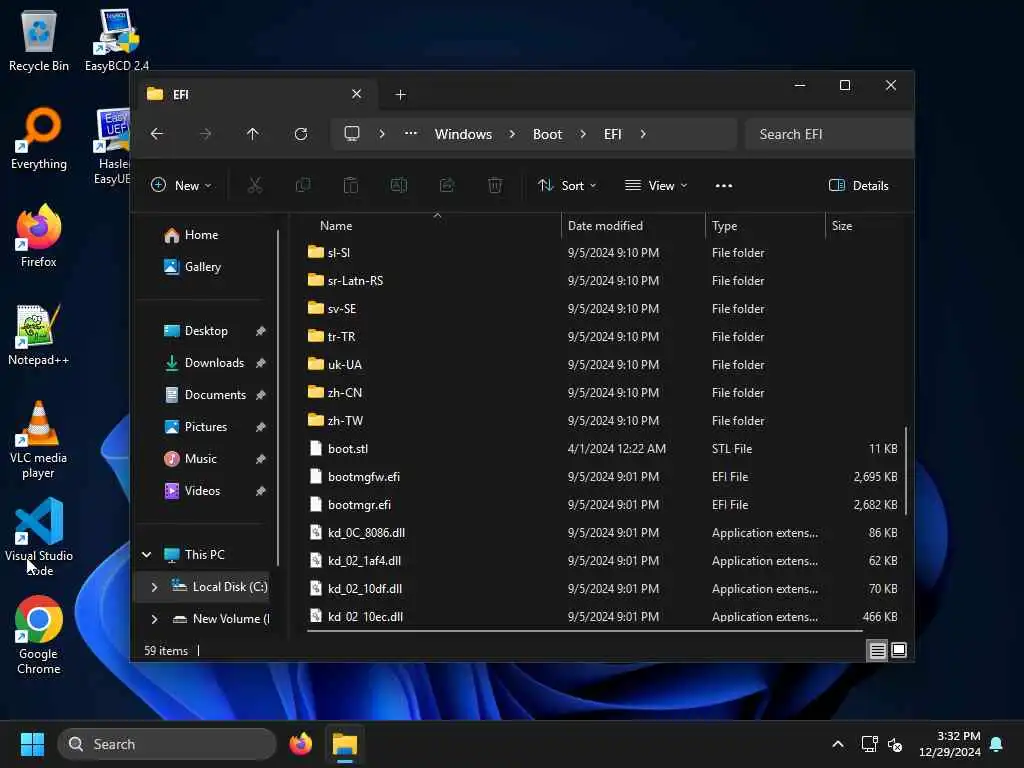Viewport: 1024px width, 768px height.
Task: Refresh the EFI folder view
Action: 301,134
